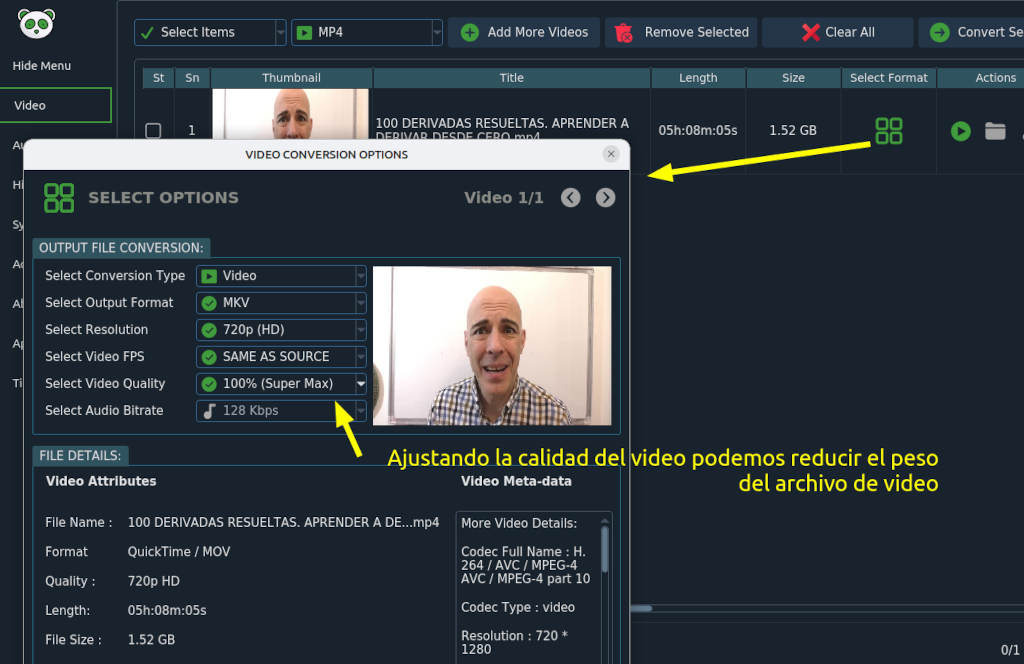Click the video preview image in dialog
The image size is (1024, 664).
coord(492,345)
